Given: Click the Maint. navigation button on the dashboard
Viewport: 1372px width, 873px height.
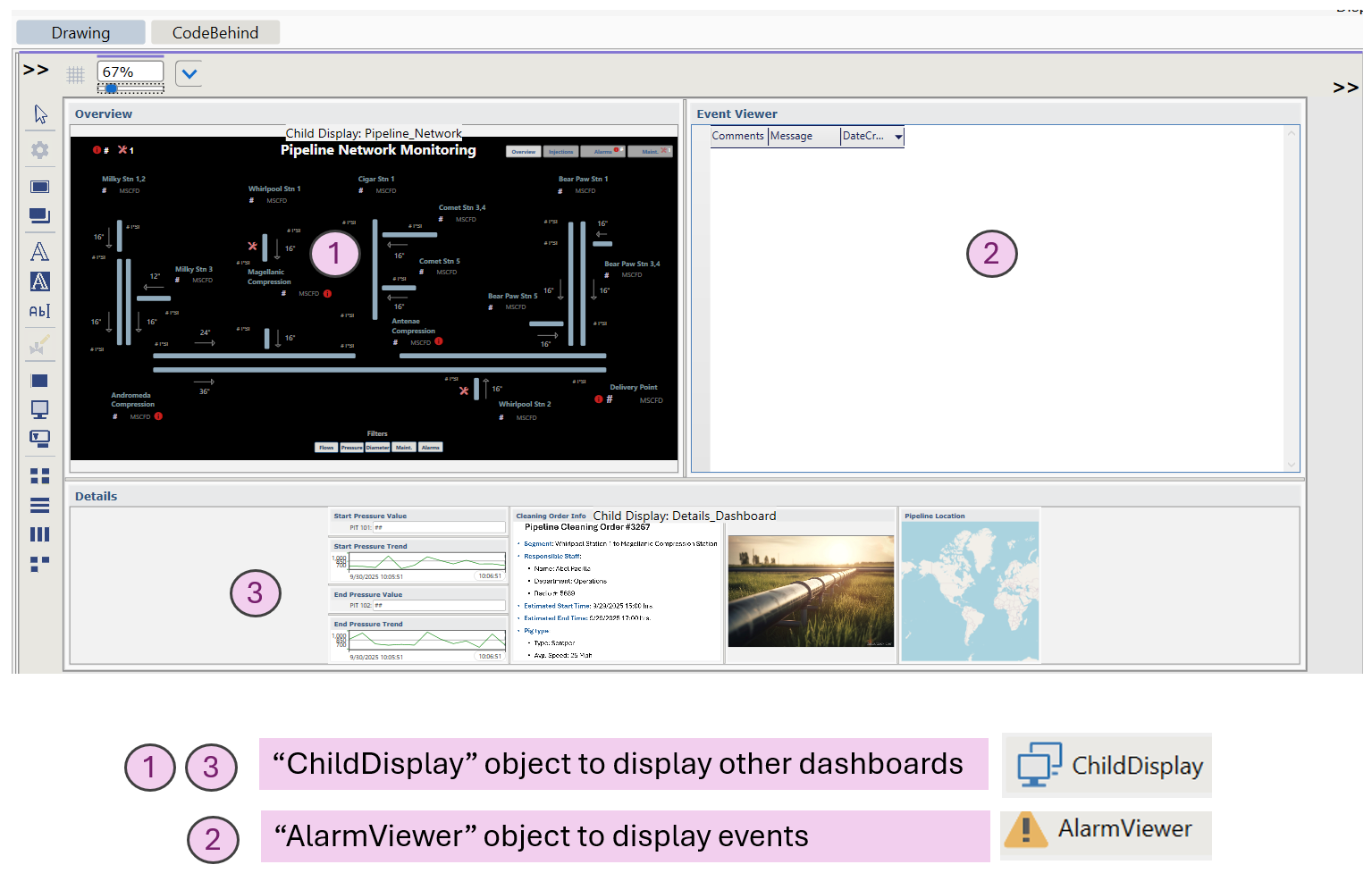Looking at the screenshot, I should (650, 151).
